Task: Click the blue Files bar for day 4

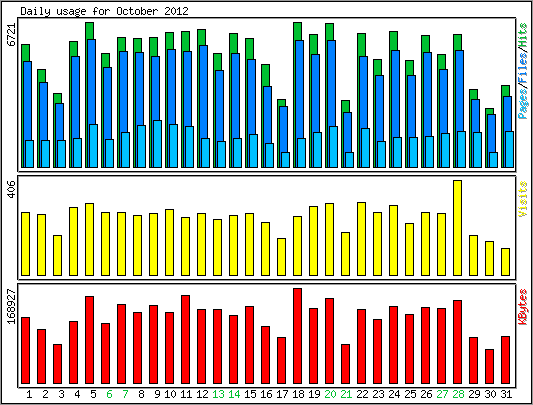Action: point(75,97)
